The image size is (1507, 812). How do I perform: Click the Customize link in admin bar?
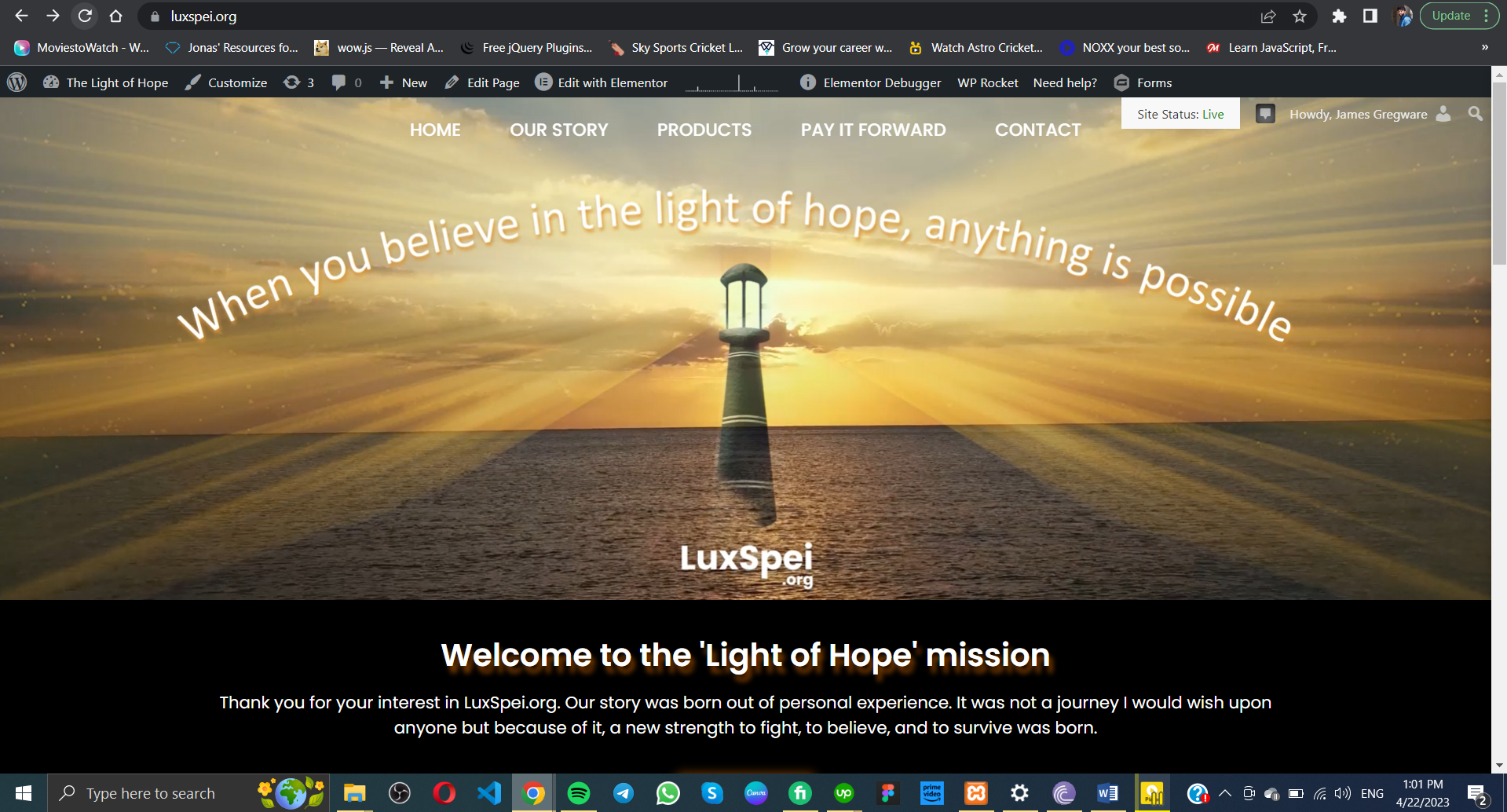(226, 82)
